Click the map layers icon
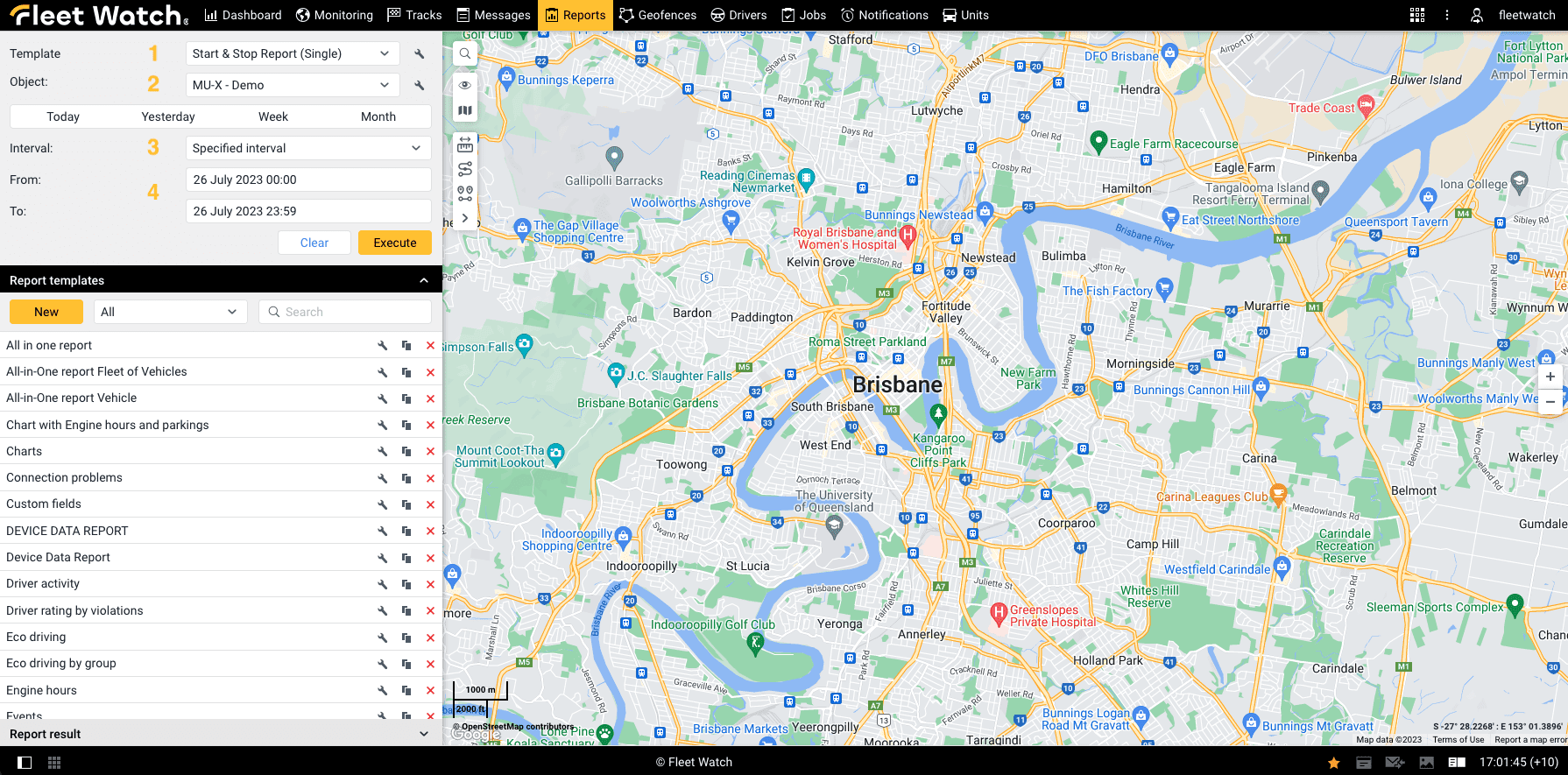Viewport: 1568px width, 775px height. coord(465,110)
